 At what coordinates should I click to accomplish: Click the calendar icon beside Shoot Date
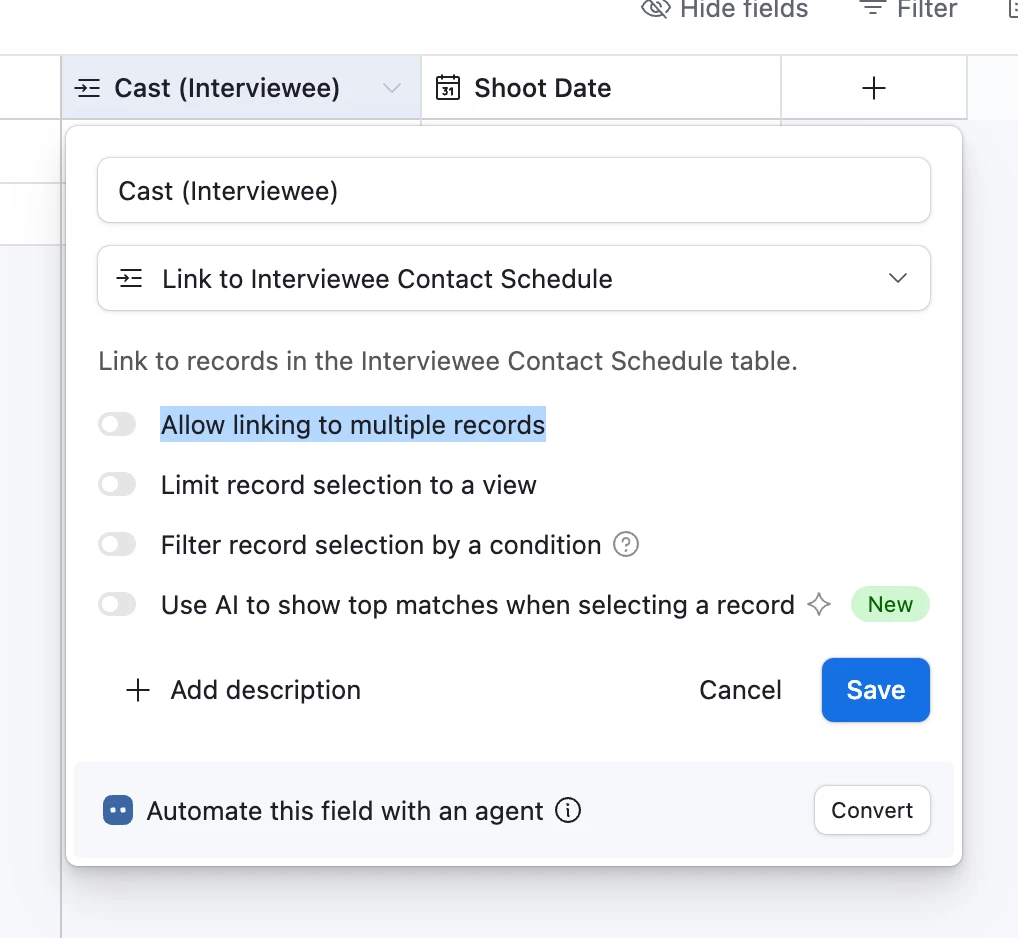449,88
